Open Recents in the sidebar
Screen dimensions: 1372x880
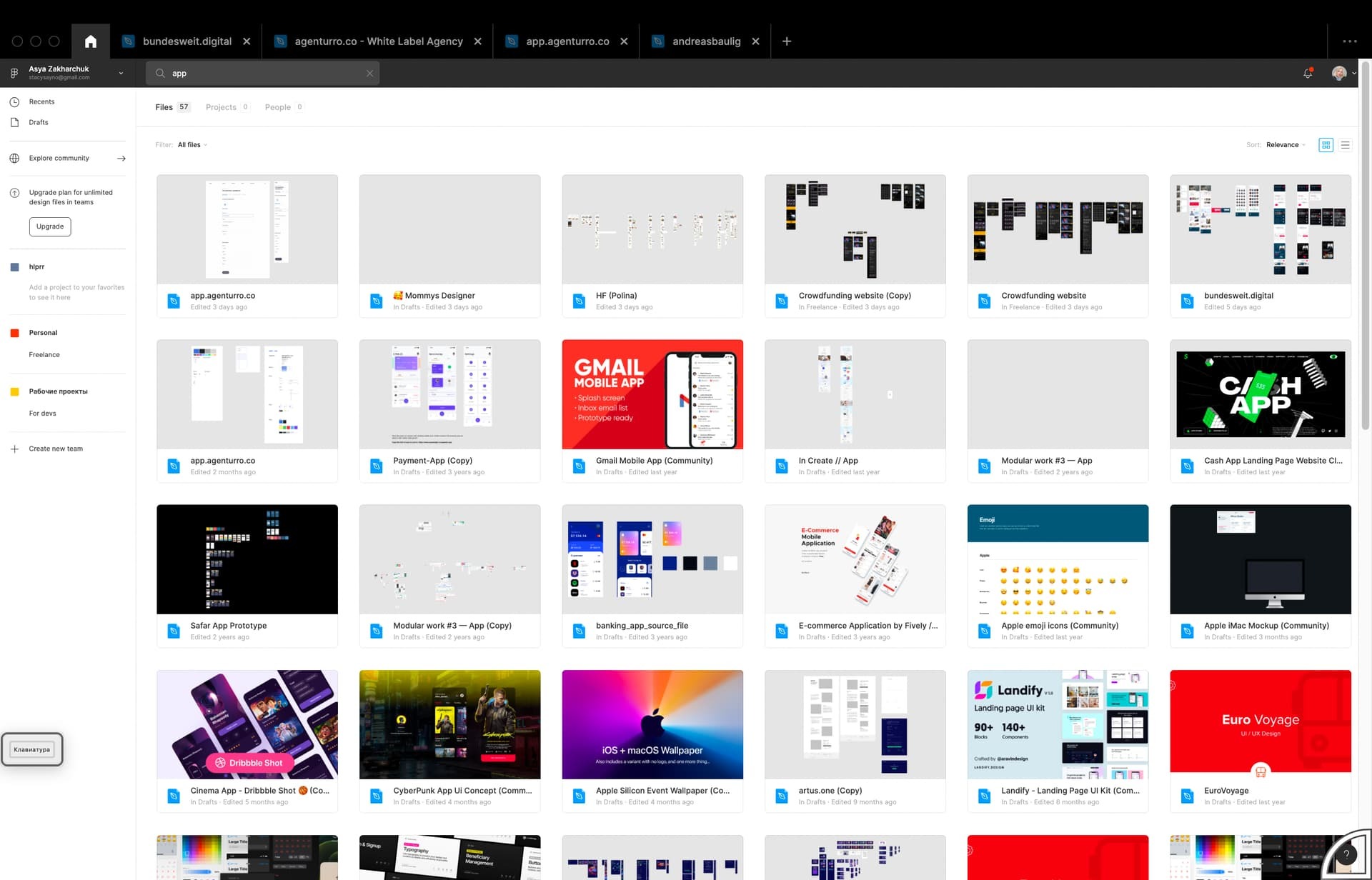coord(41,102)
